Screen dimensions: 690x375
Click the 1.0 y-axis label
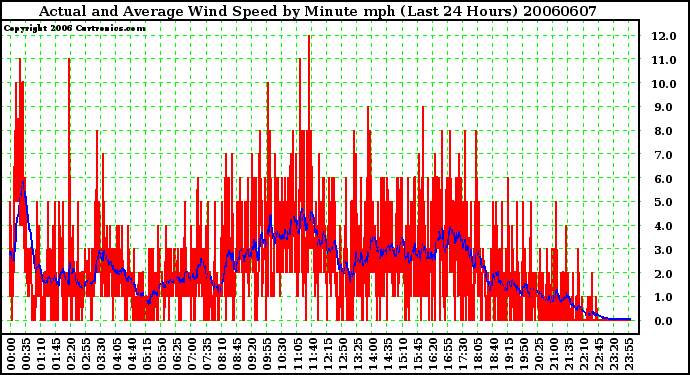tap(664, 298)
